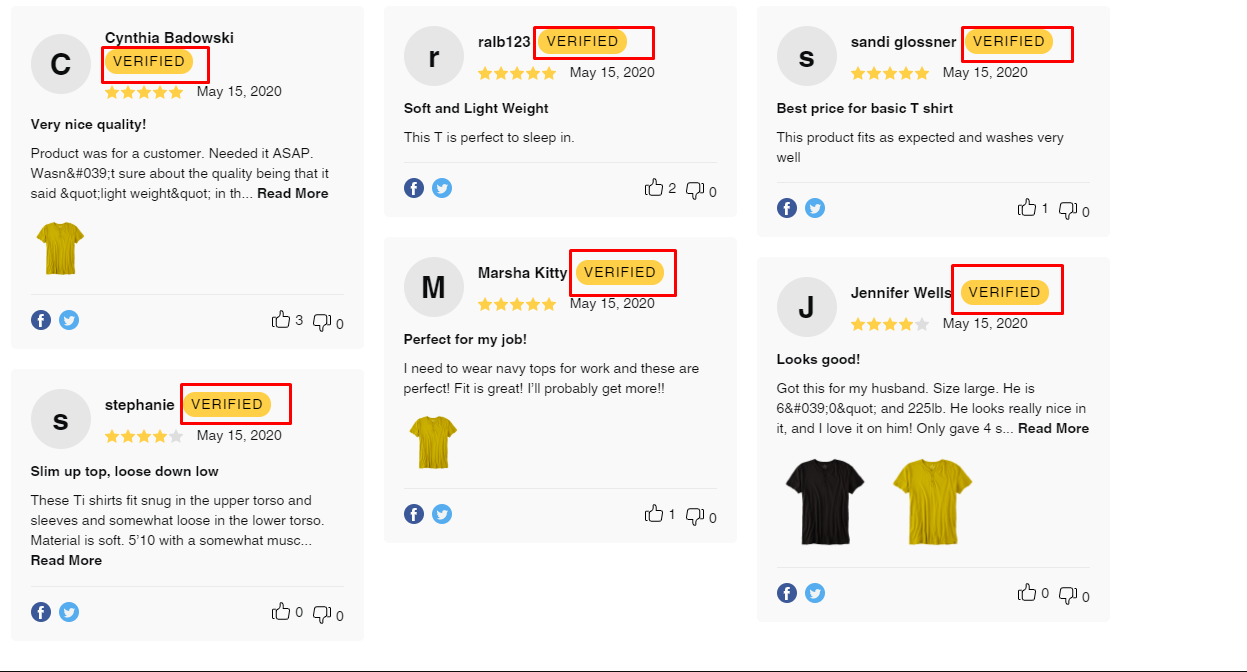Open the yellow shirt image in Cynthia's review

point(61,247)
